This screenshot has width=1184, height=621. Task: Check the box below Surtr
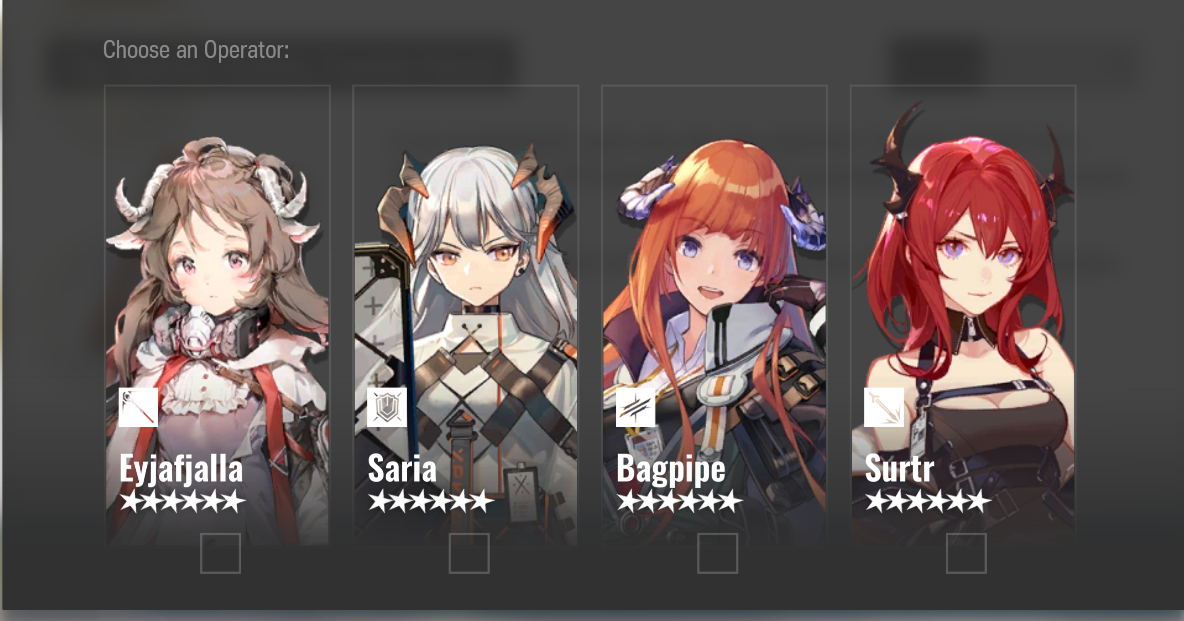tap(967, 554)
